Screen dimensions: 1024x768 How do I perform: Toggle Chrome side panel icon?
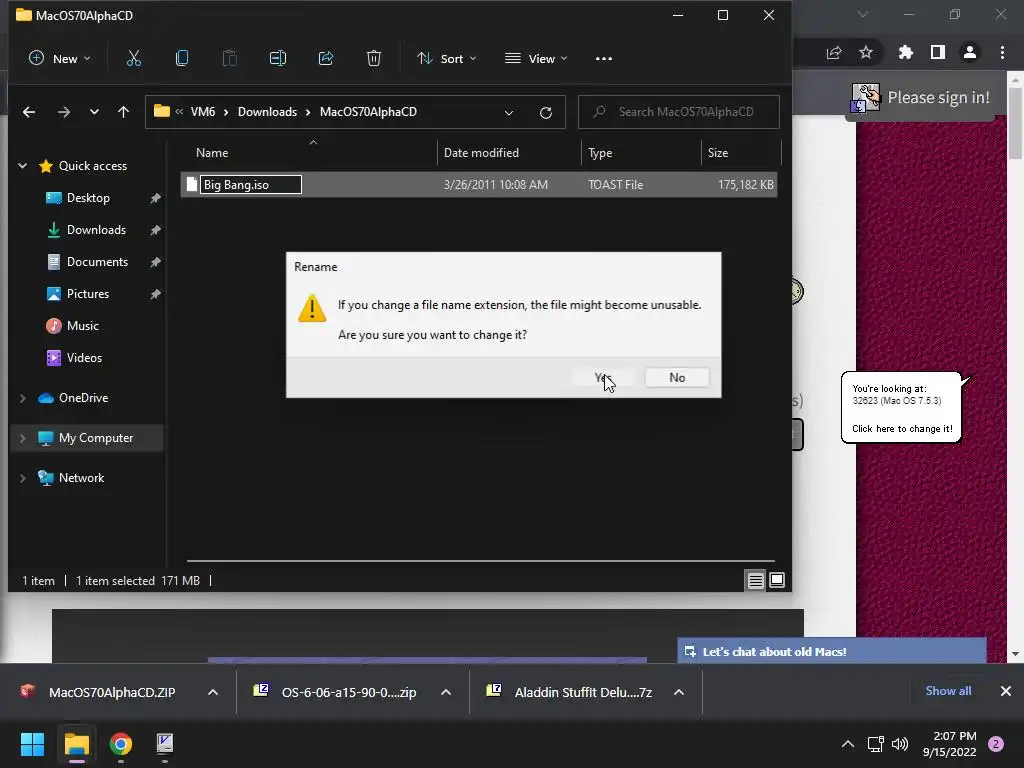(938, 52)
